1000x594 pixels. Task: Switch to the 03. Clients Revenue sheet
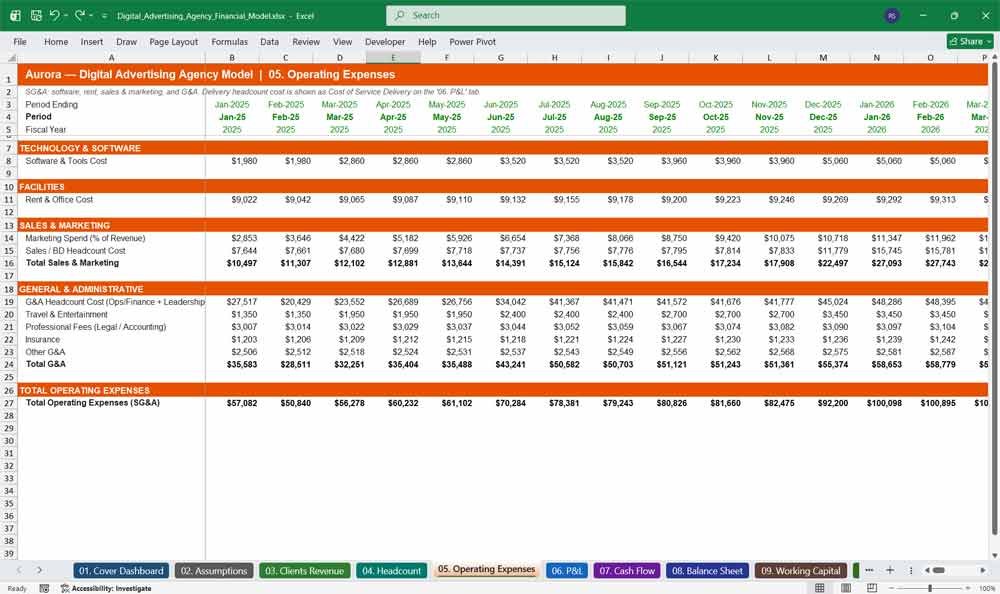[x=304, y=571]
